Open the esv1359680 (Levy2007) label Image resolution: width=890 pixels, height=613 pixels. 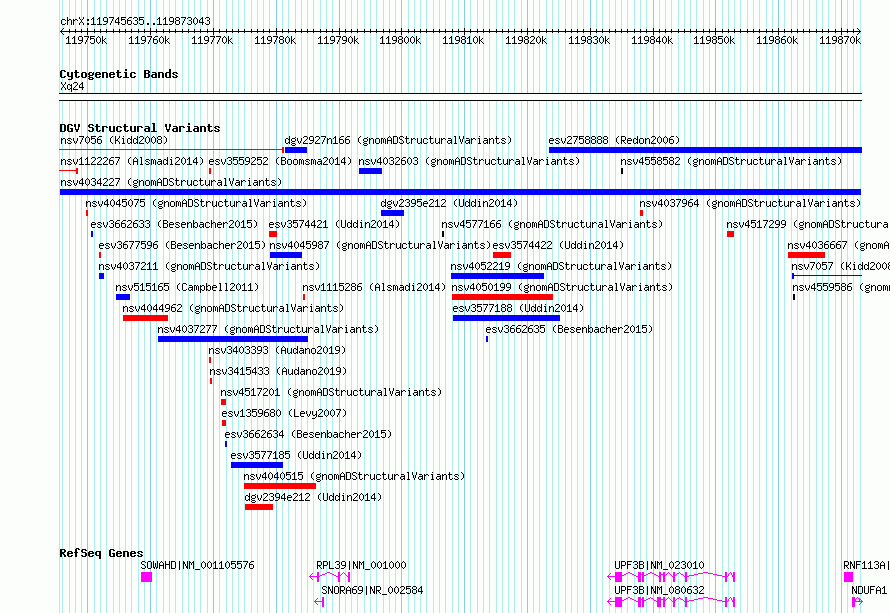point(284,413)
